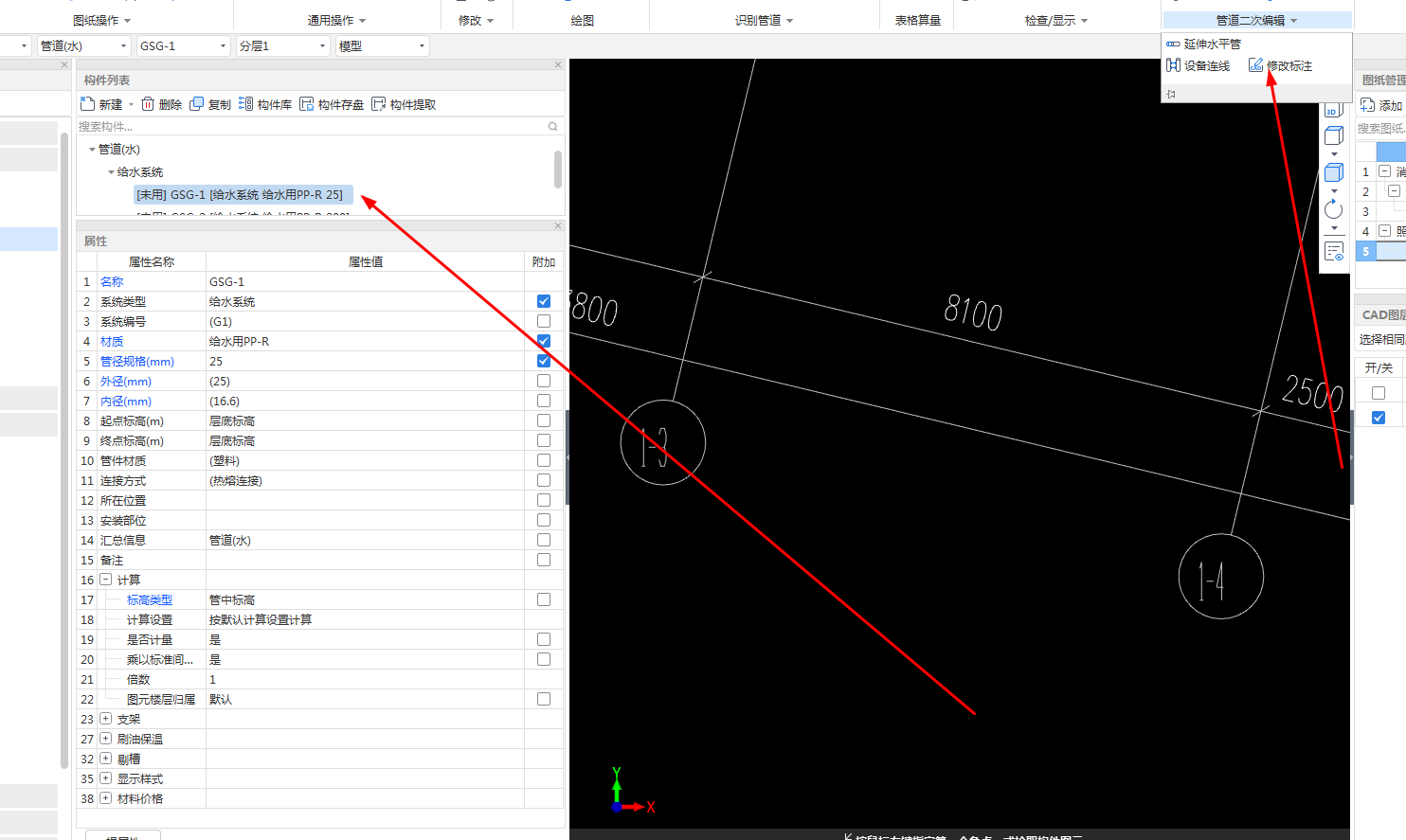Screen dimensions: 1406x840
Task: Open the 管道(水) dropdown
Action: coord(83,45)
